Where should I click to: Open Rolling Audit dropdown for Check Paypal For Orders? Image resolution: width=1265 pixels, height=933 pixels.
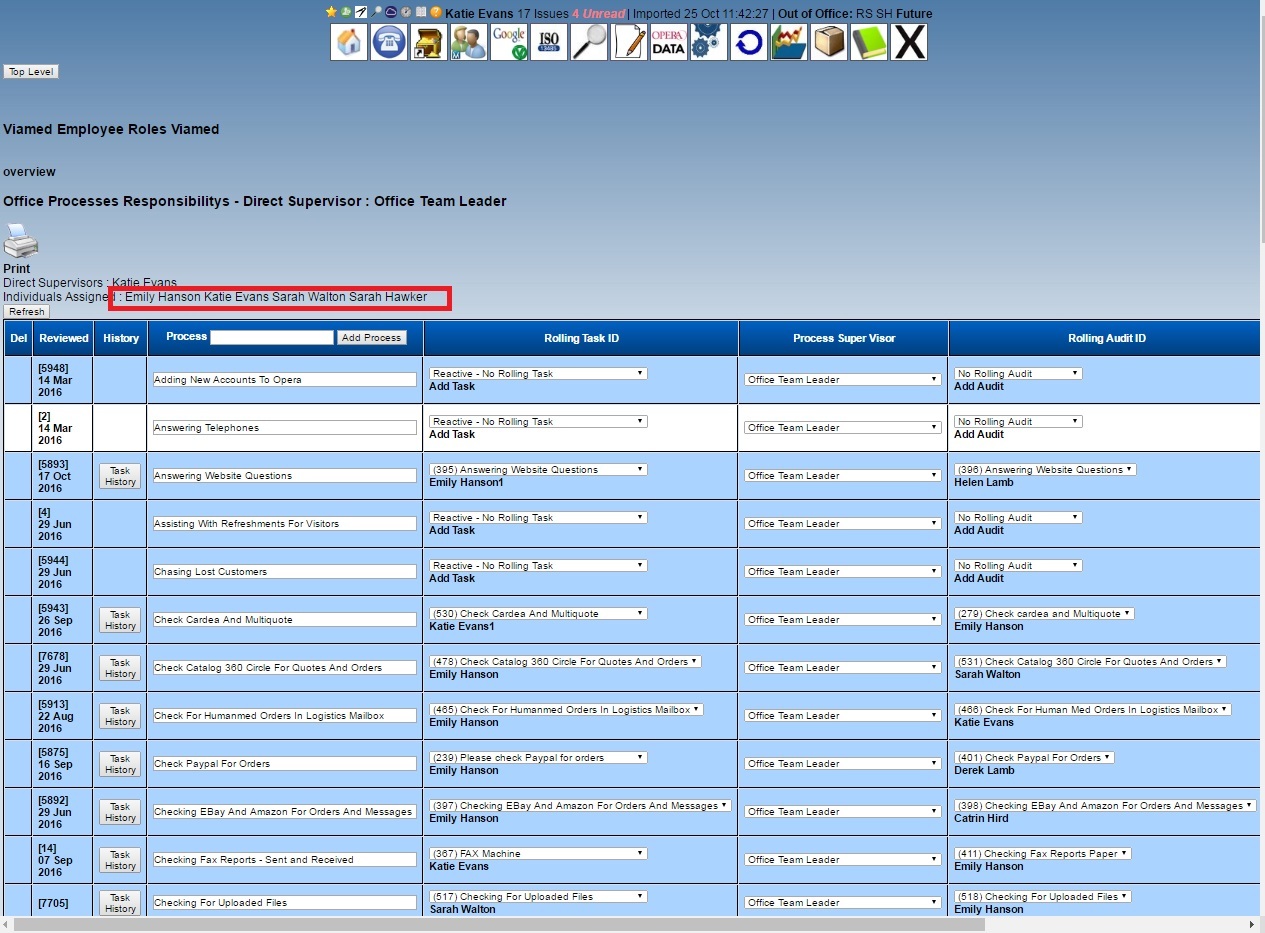1034,757
